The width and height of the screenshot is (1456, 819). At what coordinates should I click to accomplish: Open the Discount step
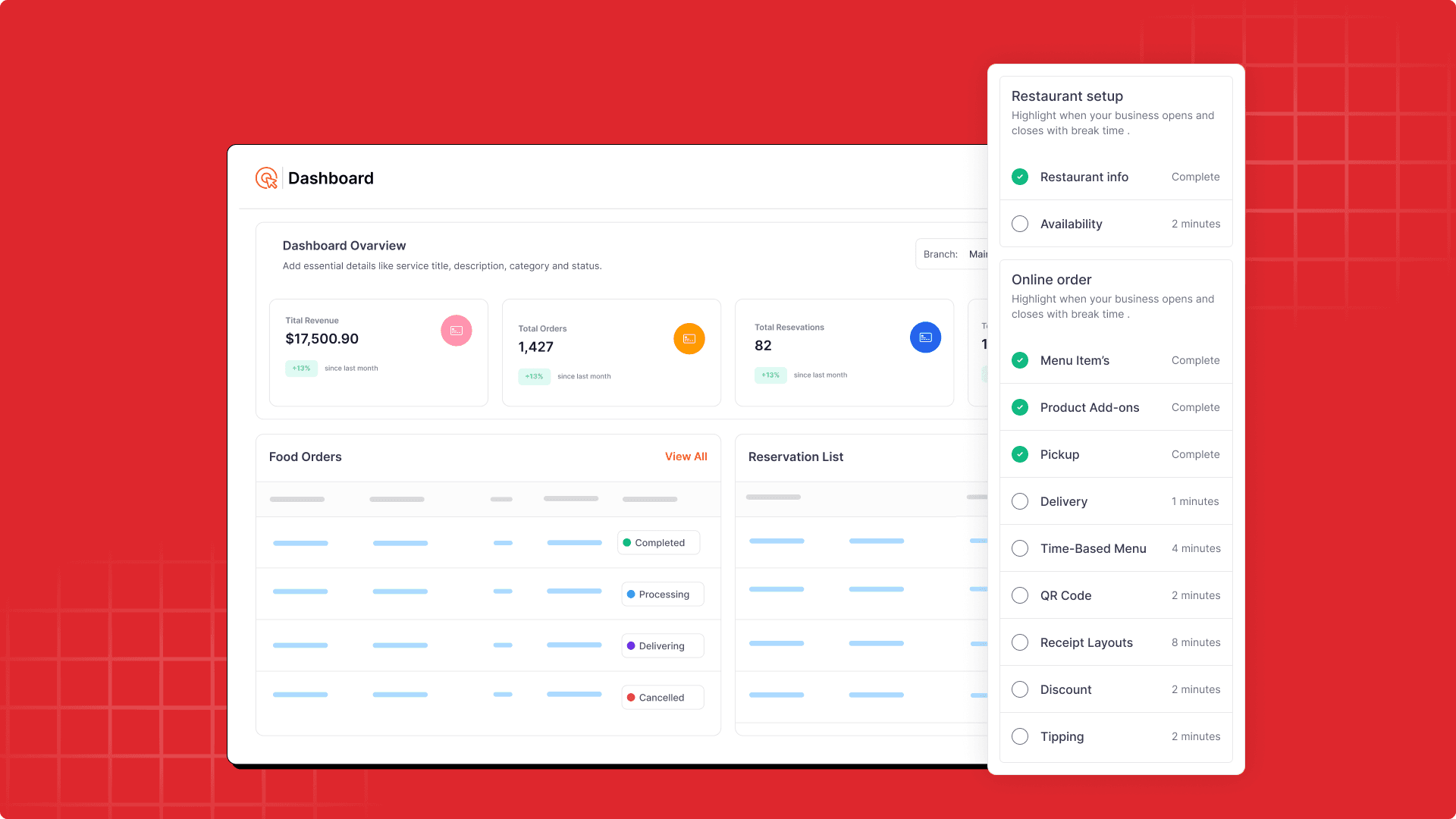pos(1116,689)
